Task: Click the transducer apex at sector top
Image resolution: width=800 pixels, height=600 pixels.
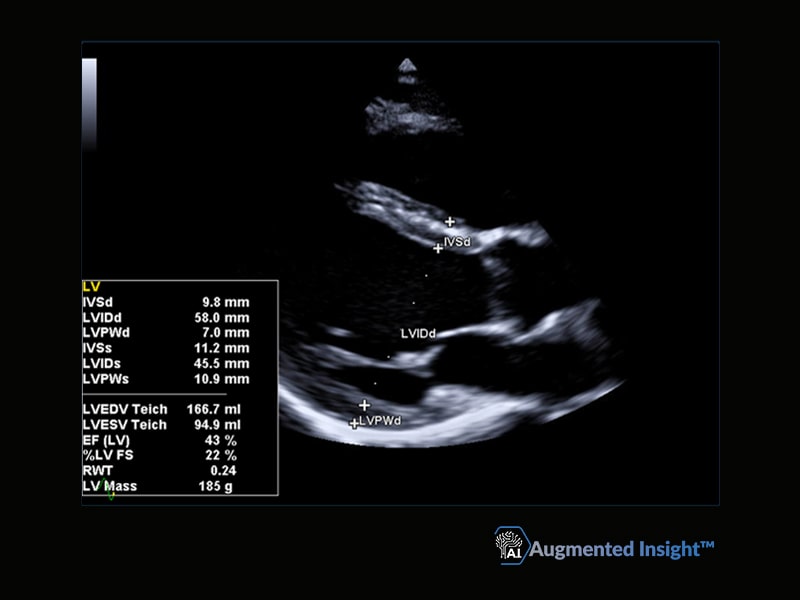Action: click(x=407, y=65)
